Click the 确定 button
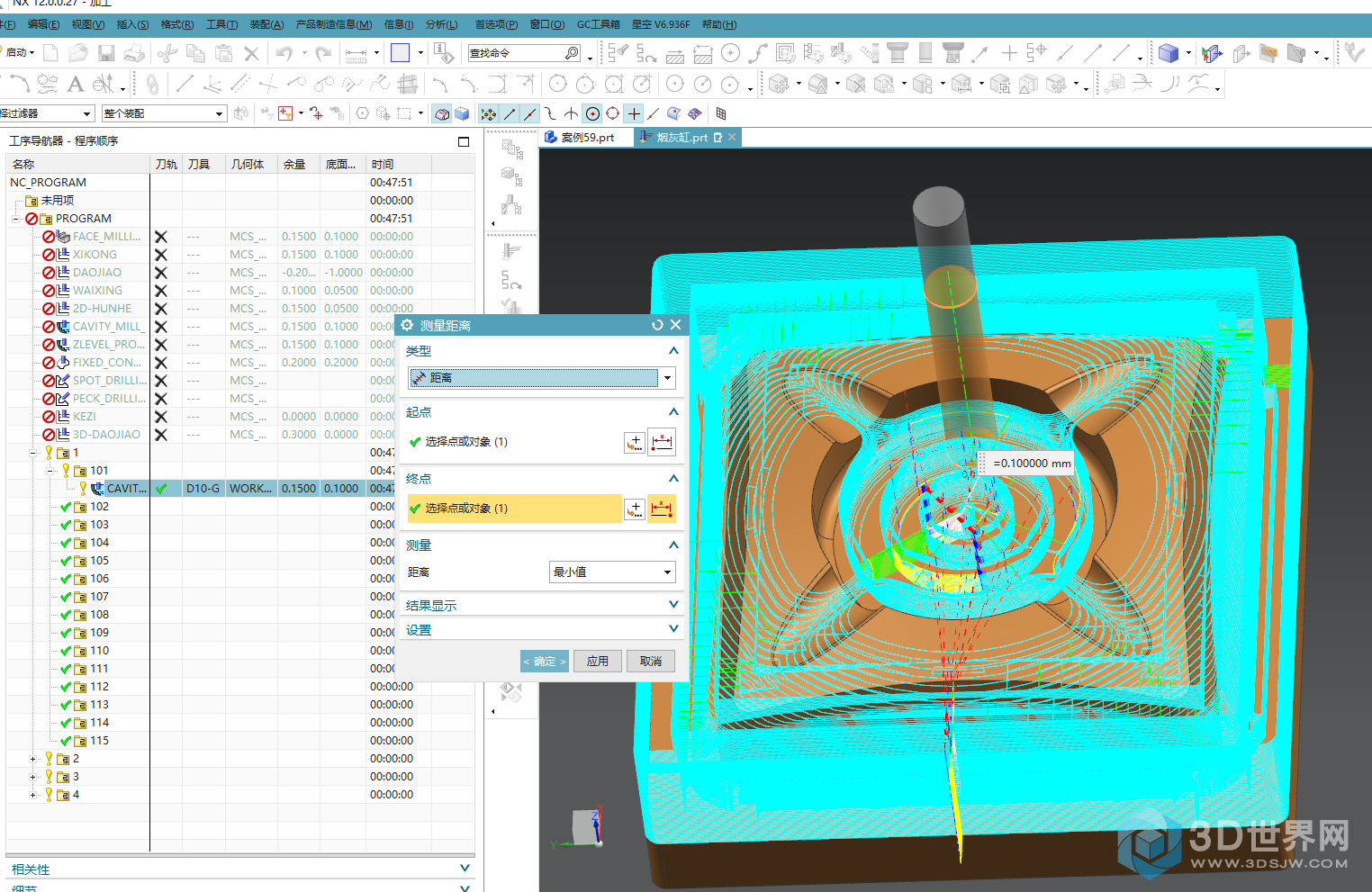Viewport: 1372px width, 892px height. point(545,662)
